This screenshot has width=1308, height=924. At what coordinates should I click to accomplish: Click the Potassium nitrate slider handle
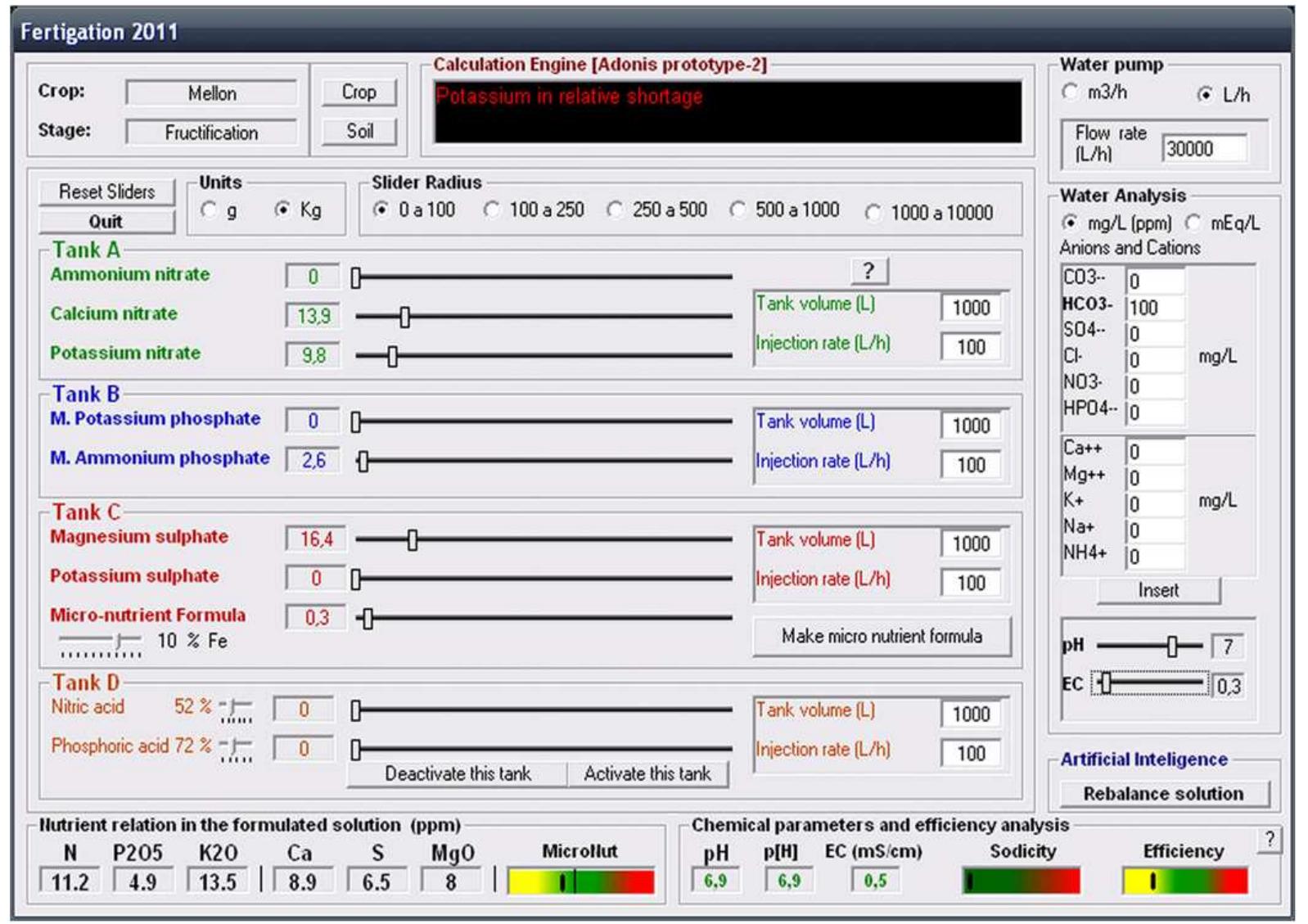pyautogui.click(x=393, y=356)
